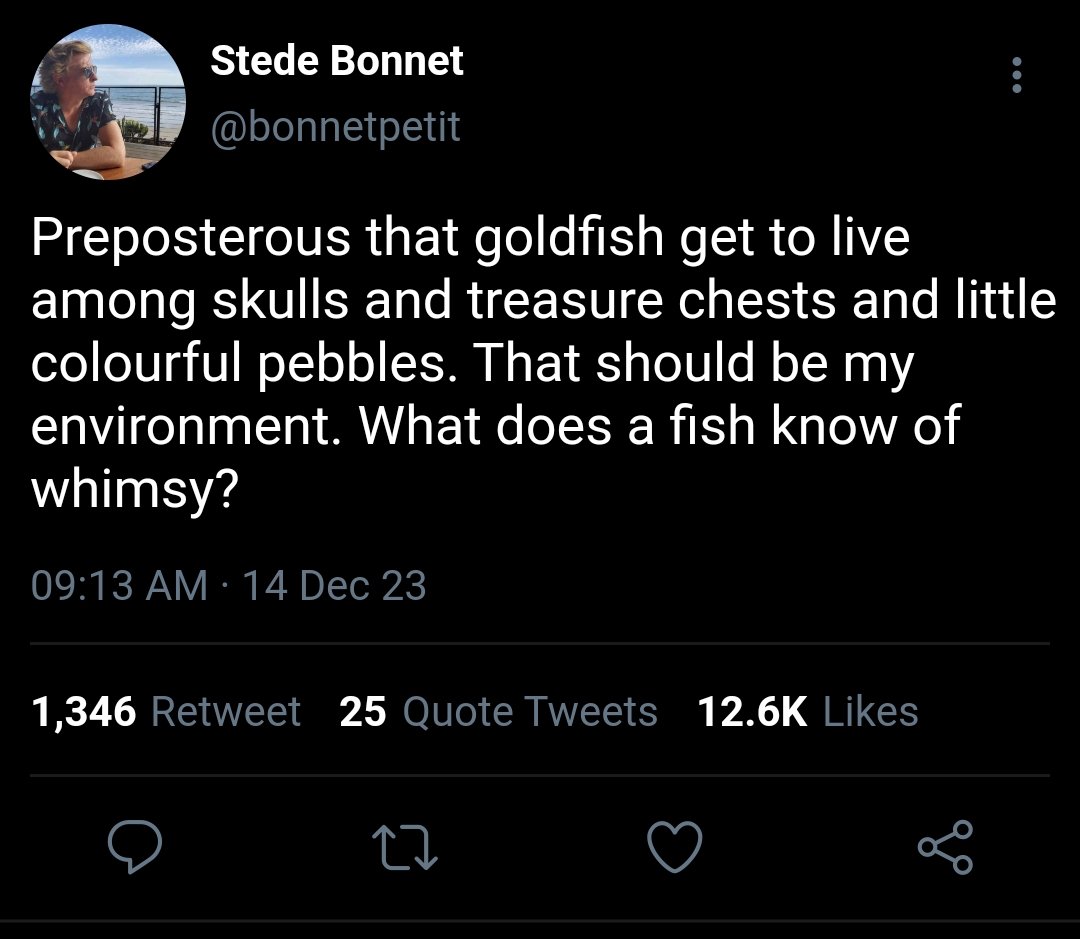The height and width of the screenshot is (939, 1080).
Task: Visit the @bonnetpetit handle link
Action: point(335,127)
